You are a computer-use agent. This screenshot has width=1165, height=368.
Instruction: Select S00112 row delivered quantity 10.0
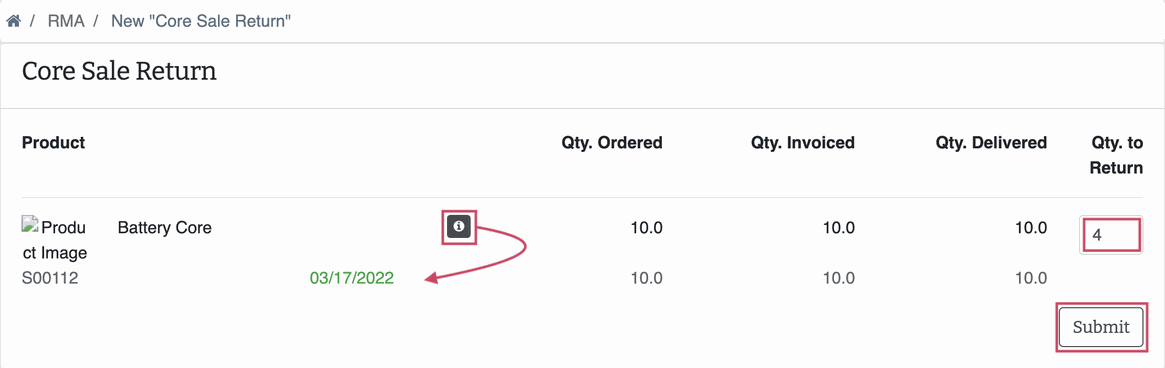tap(1031, 279)
